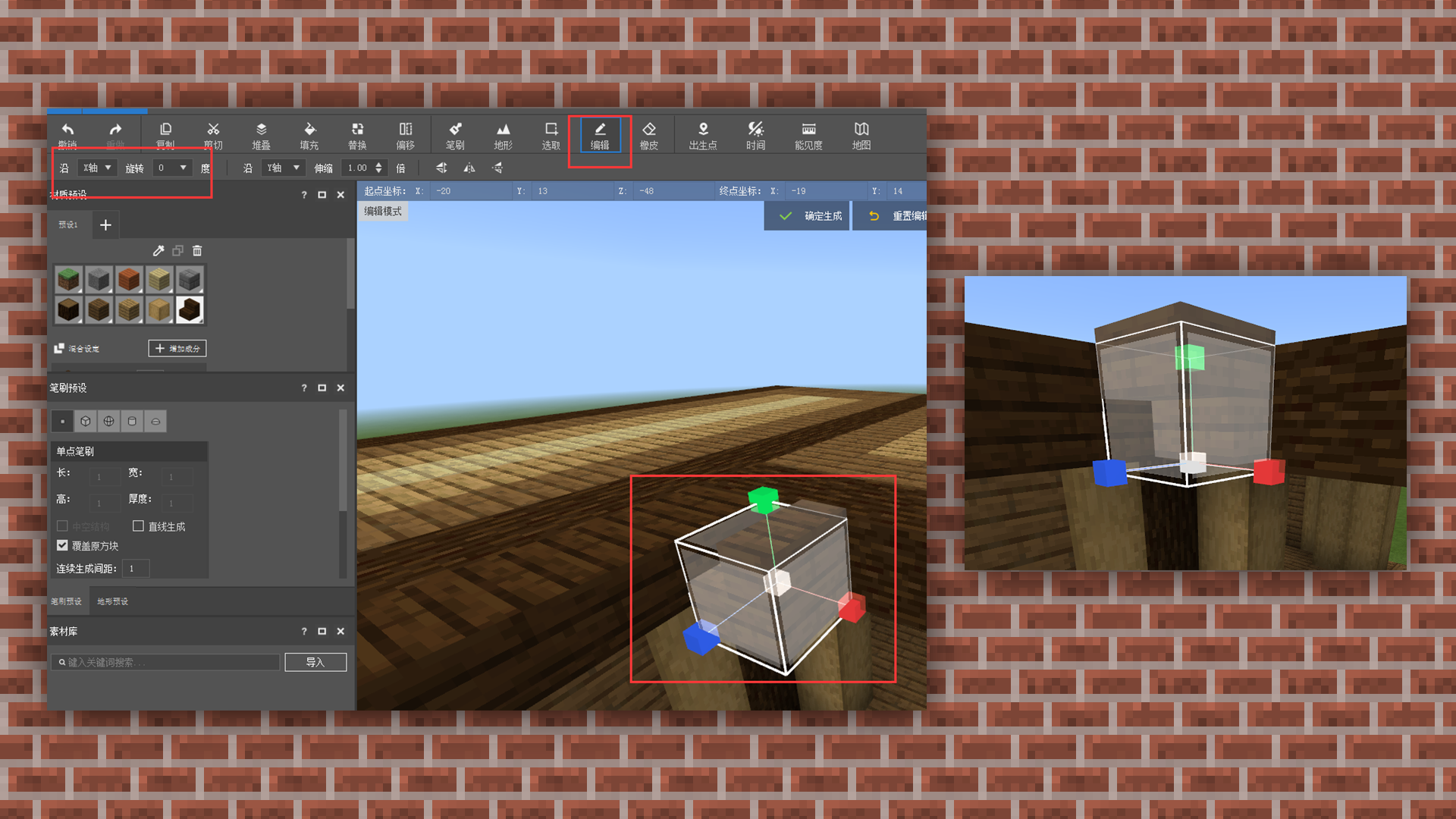Open help for the 素材库 panel
The height and width of the screenshot is (819, 1456).
coord(304,631)
